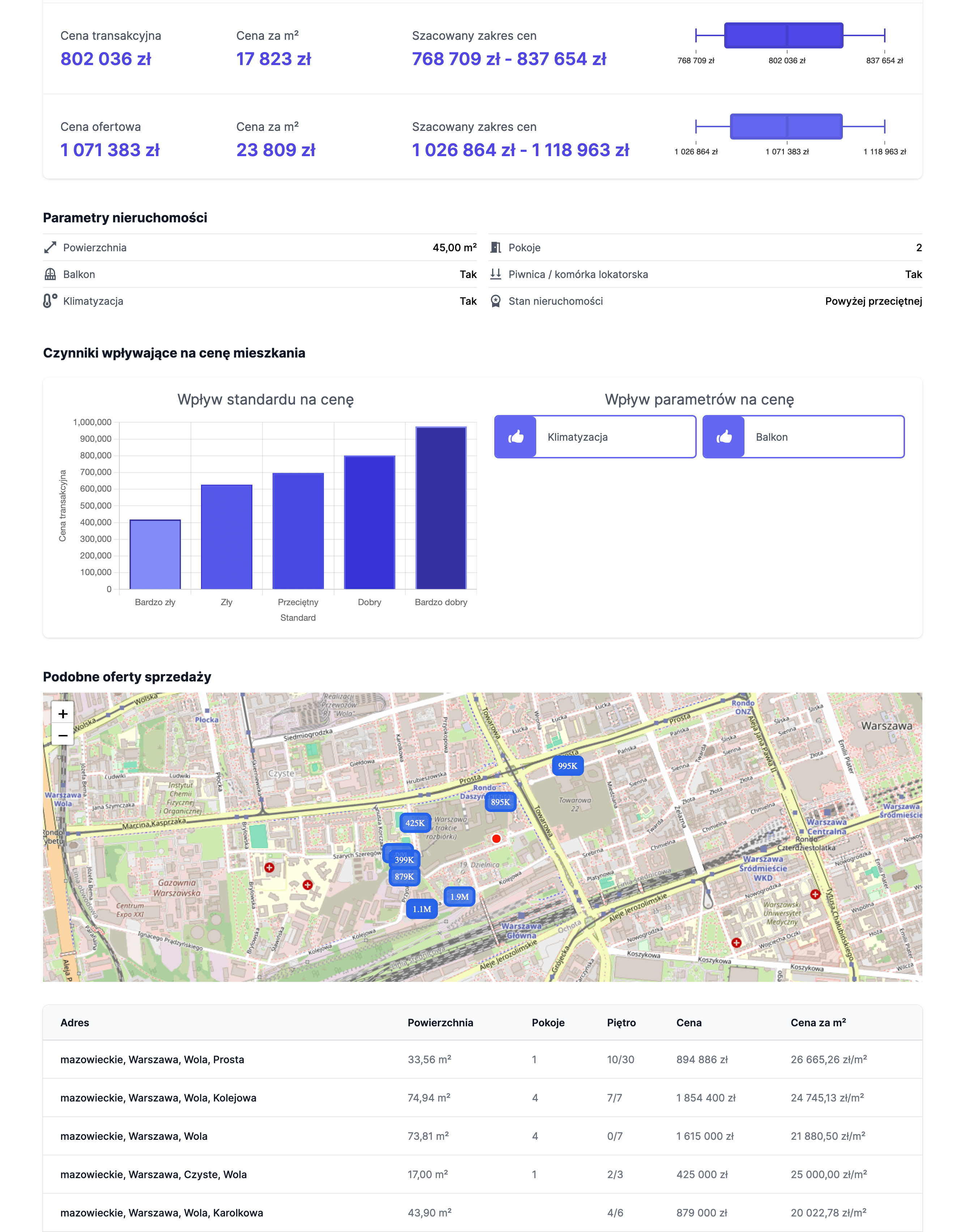
Task: Click the Klimatyzacja thumbs-up icon
Action: point(516,437)
